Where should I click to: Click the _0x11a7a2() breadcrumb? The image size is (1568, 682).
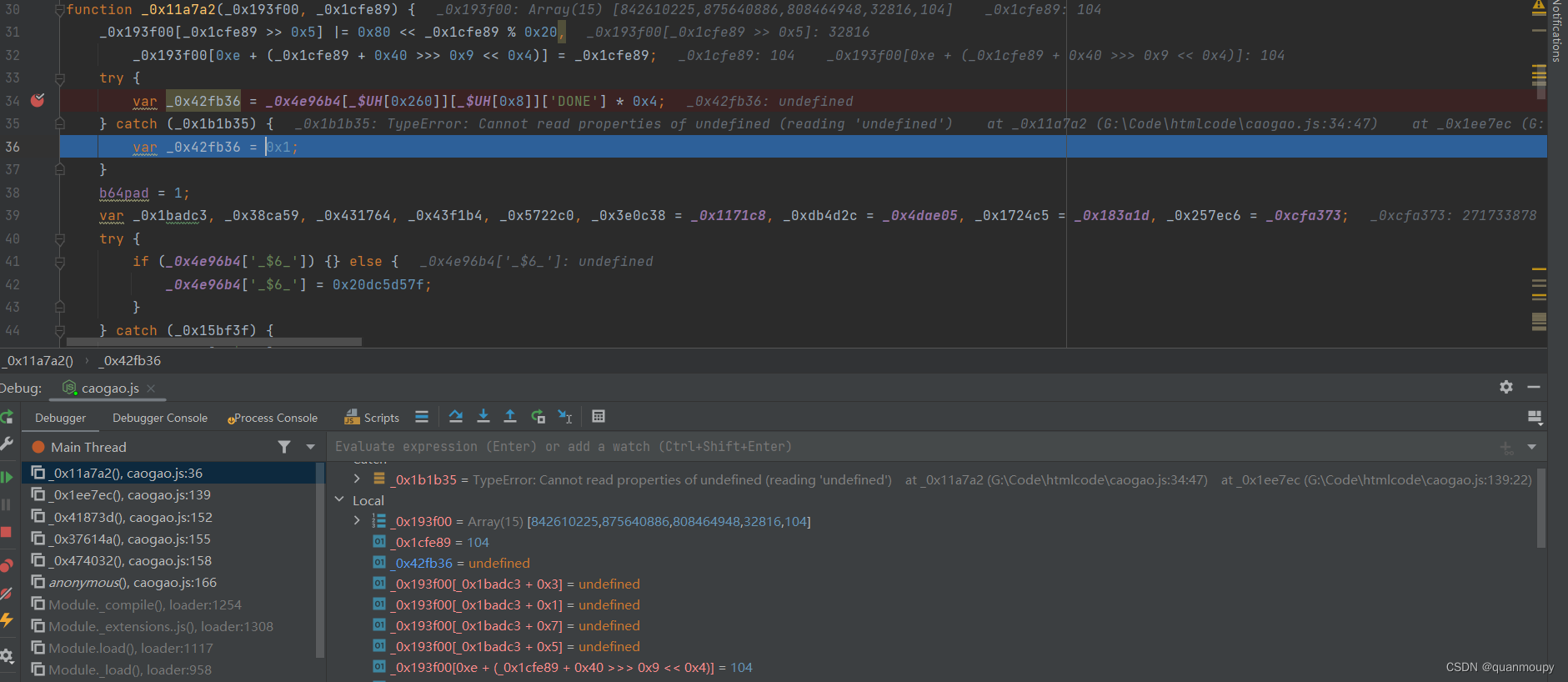(x=38, y=361)
